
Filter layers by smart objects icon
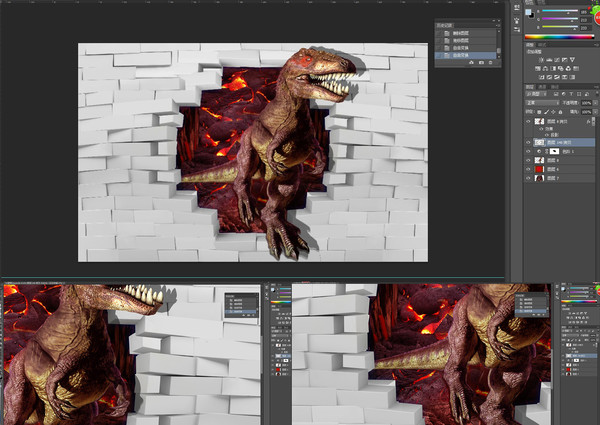pyautogui.click(x=587, y=94)
